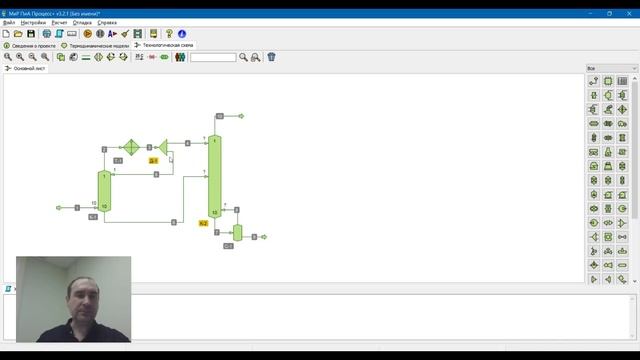Toggle the red valve icon in scheme toolbar

[x=152, y=57]
